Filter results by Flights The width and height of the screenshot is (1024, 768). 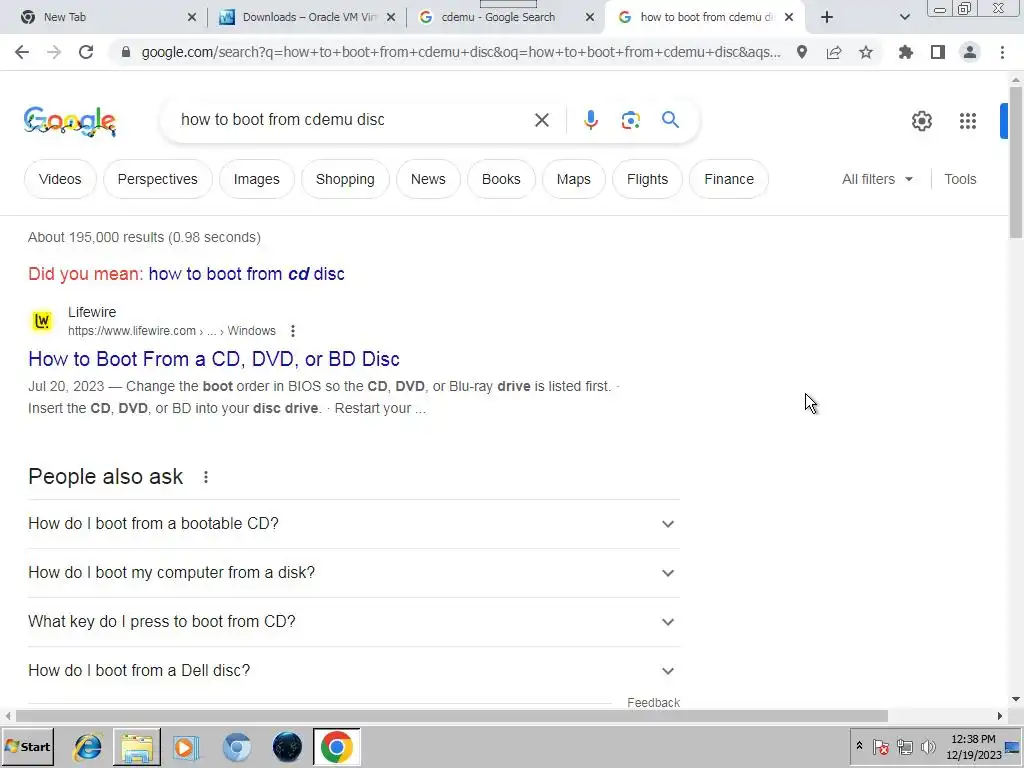click(647, 179)
